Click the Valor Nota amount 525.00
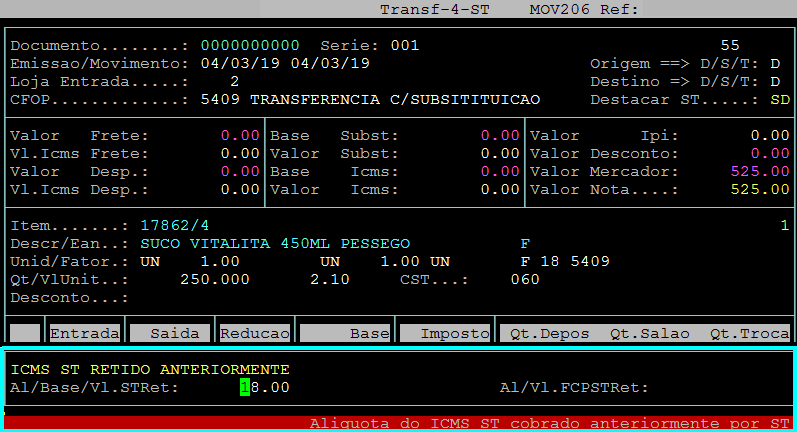 760,189
